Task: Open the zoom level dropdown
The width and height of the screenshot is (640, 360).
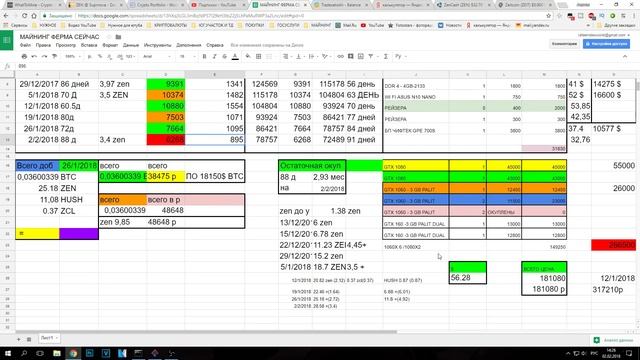Action: pos(73,56)
